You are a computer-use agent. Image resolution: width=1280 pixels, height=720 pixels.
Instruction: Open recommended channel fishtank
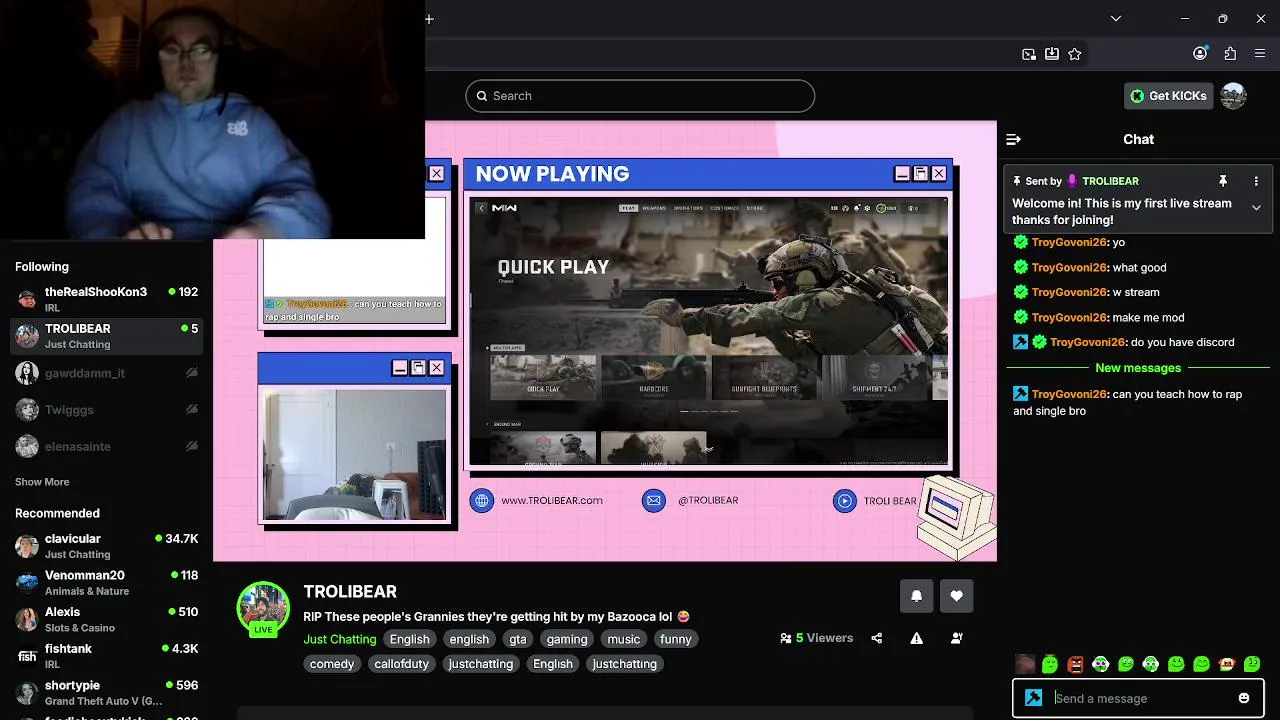(x=107, y=656)
